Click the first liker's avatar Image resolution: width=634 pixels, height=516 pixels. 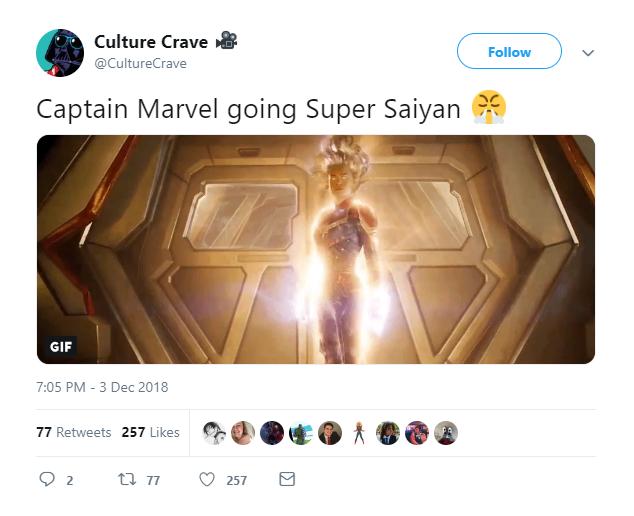[x=214, y=432]
